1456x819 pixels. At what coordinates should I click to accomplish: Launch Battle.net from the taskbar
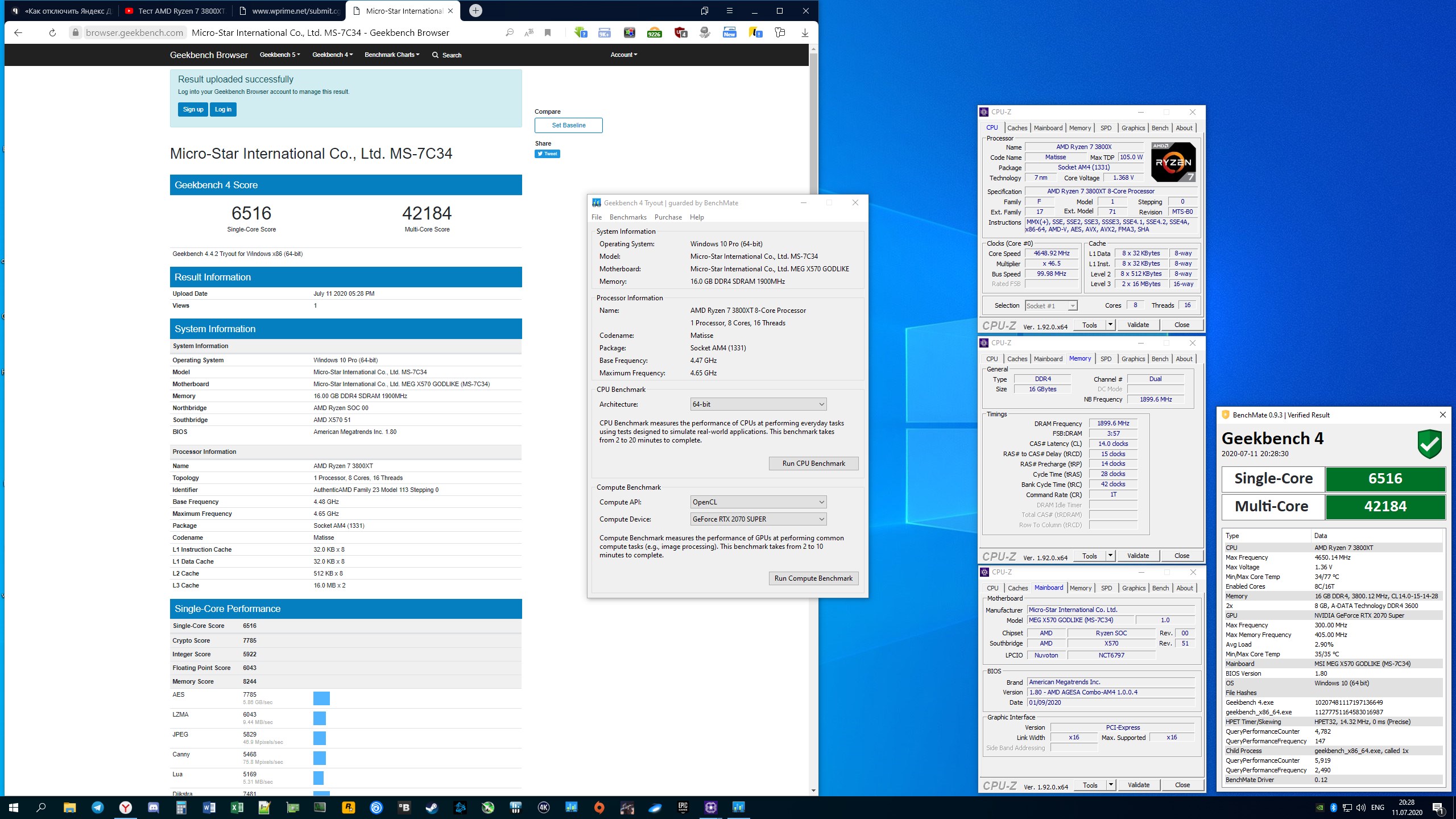(460, 807)
